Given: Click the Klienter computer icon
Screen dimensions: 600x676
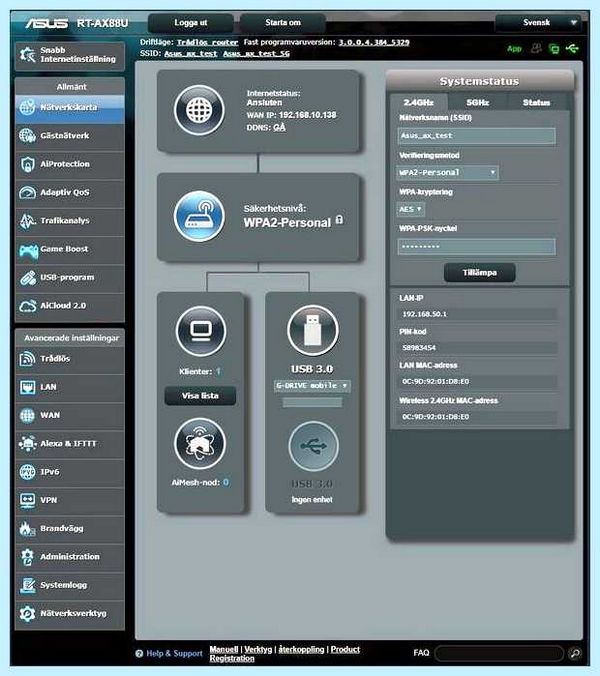Looking at the screenshot, I should [201, 331].
